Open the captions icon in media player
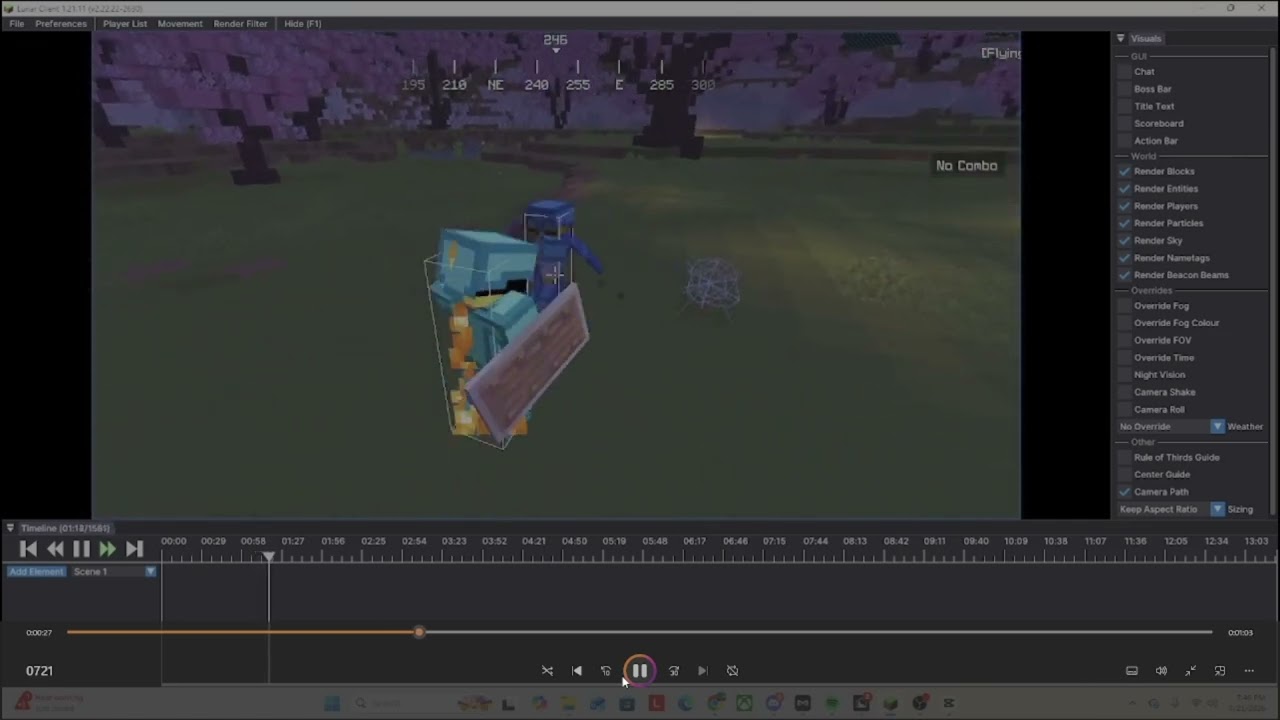 [x=1132, y=671]
